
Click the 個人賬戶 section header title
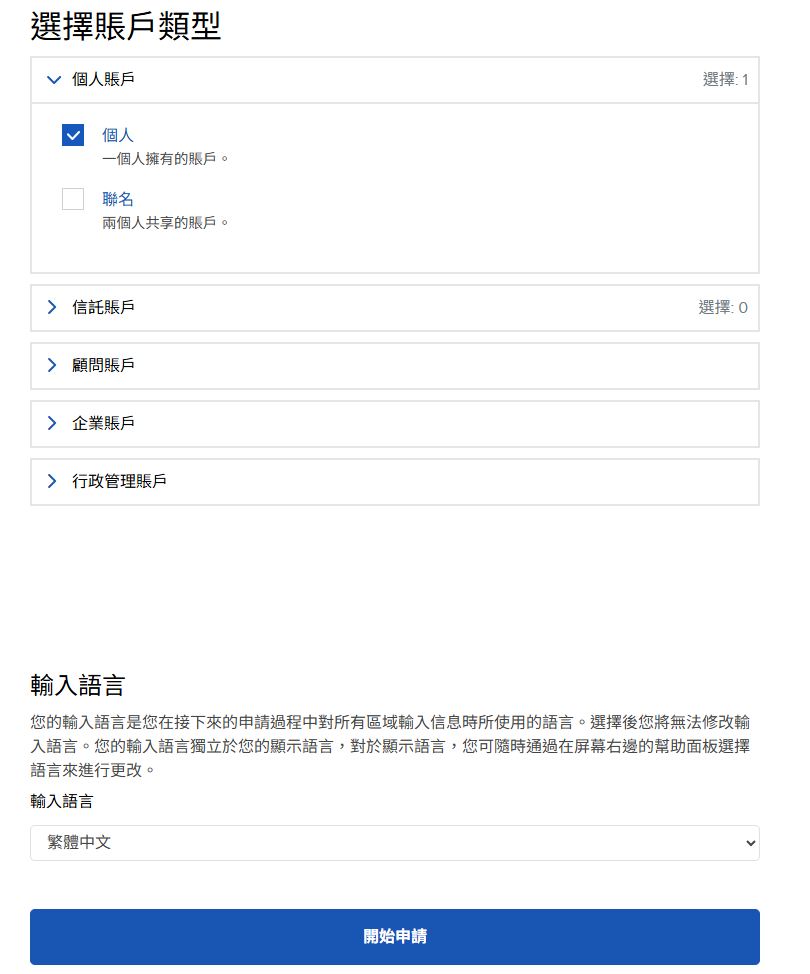(103, 80)
